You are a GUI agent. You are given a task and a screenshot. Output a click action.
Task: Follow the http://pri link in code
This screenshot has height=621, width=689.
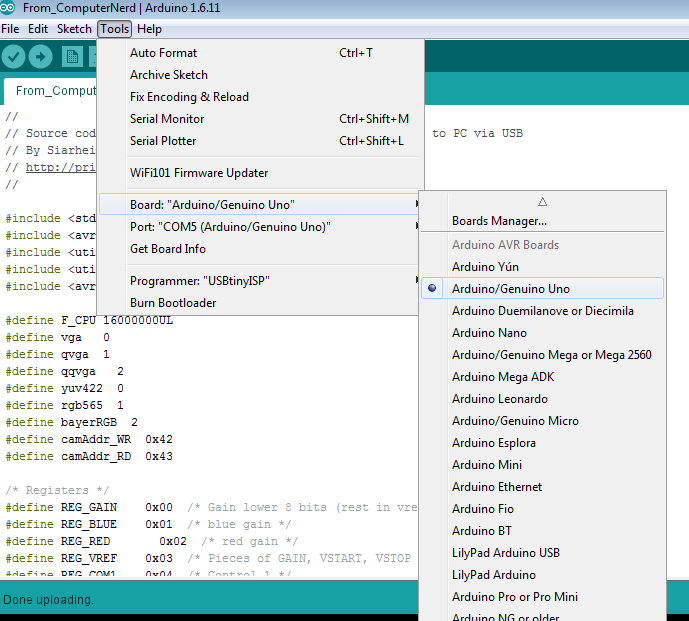coord(61,167)
